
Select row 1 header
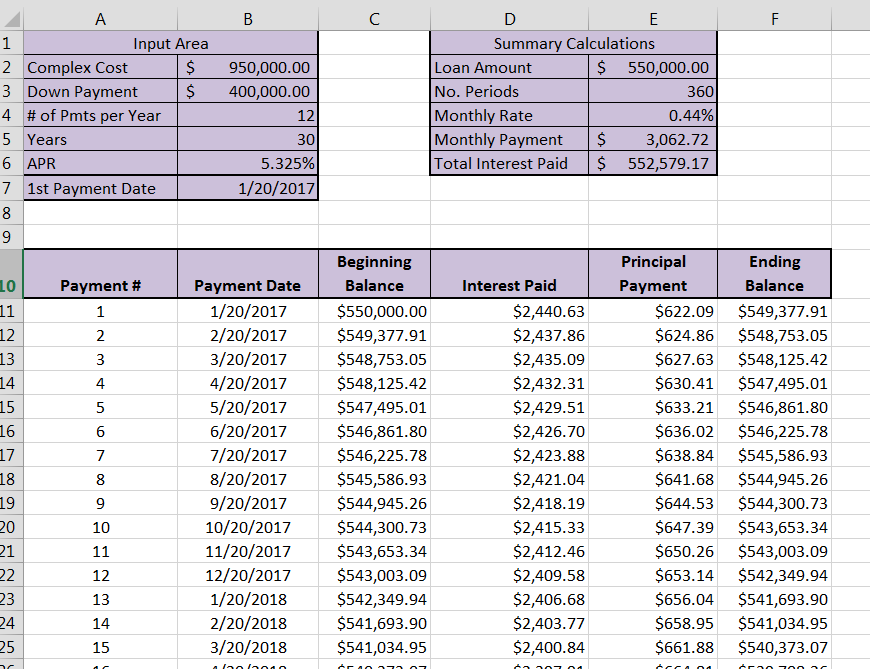[11, 43]
